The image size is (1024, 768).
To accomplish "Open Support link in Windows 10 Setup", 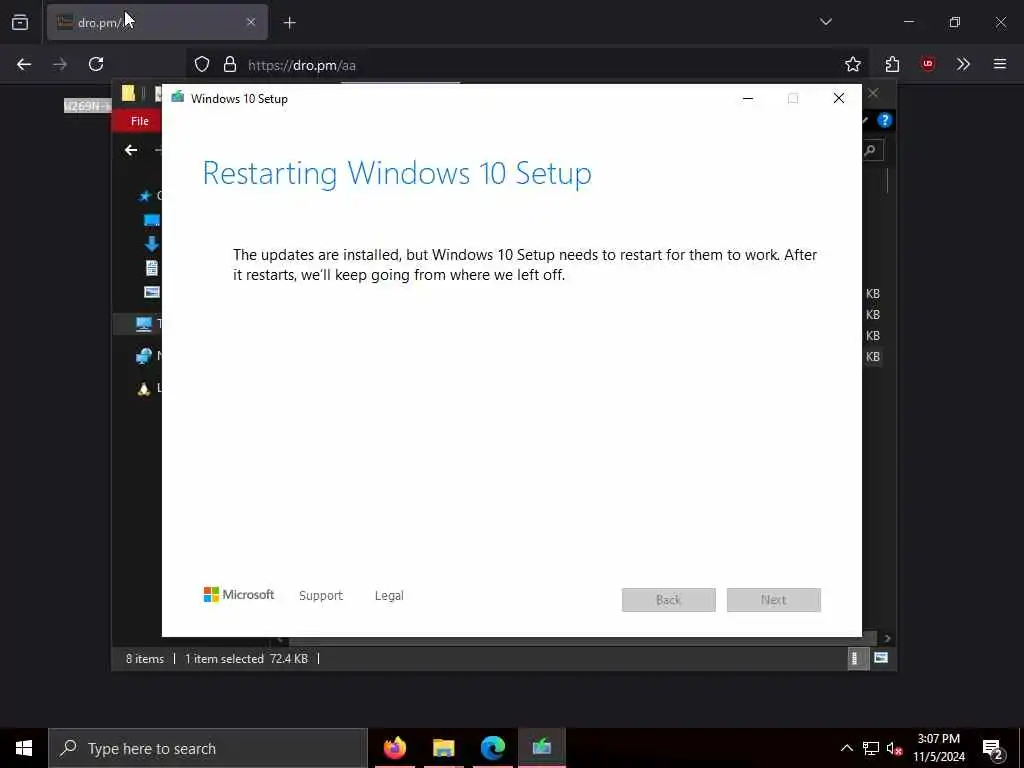I will (321, 596).
